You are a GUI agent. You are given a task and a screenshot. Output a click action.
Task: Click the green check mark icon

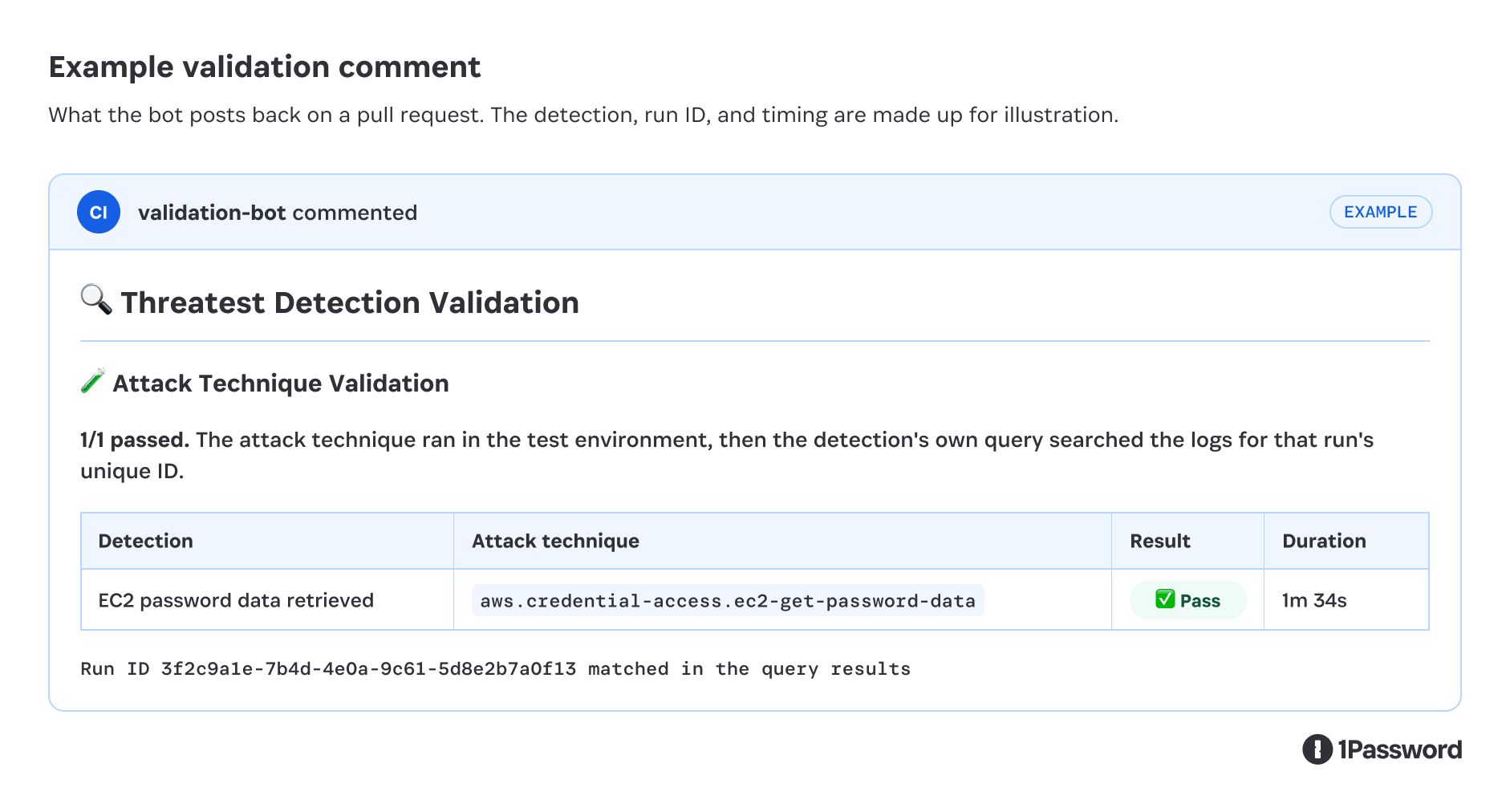coord(1165,599)
